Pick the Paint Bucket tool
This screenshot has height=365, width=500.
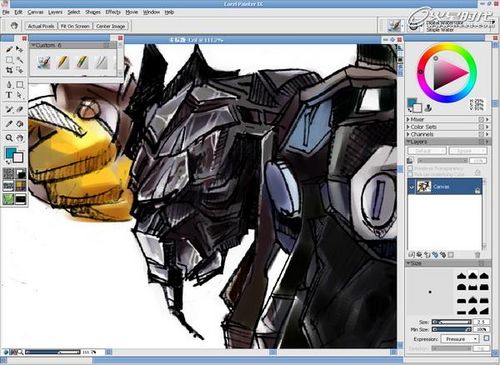pyautogui.click(x=20, y=124)
